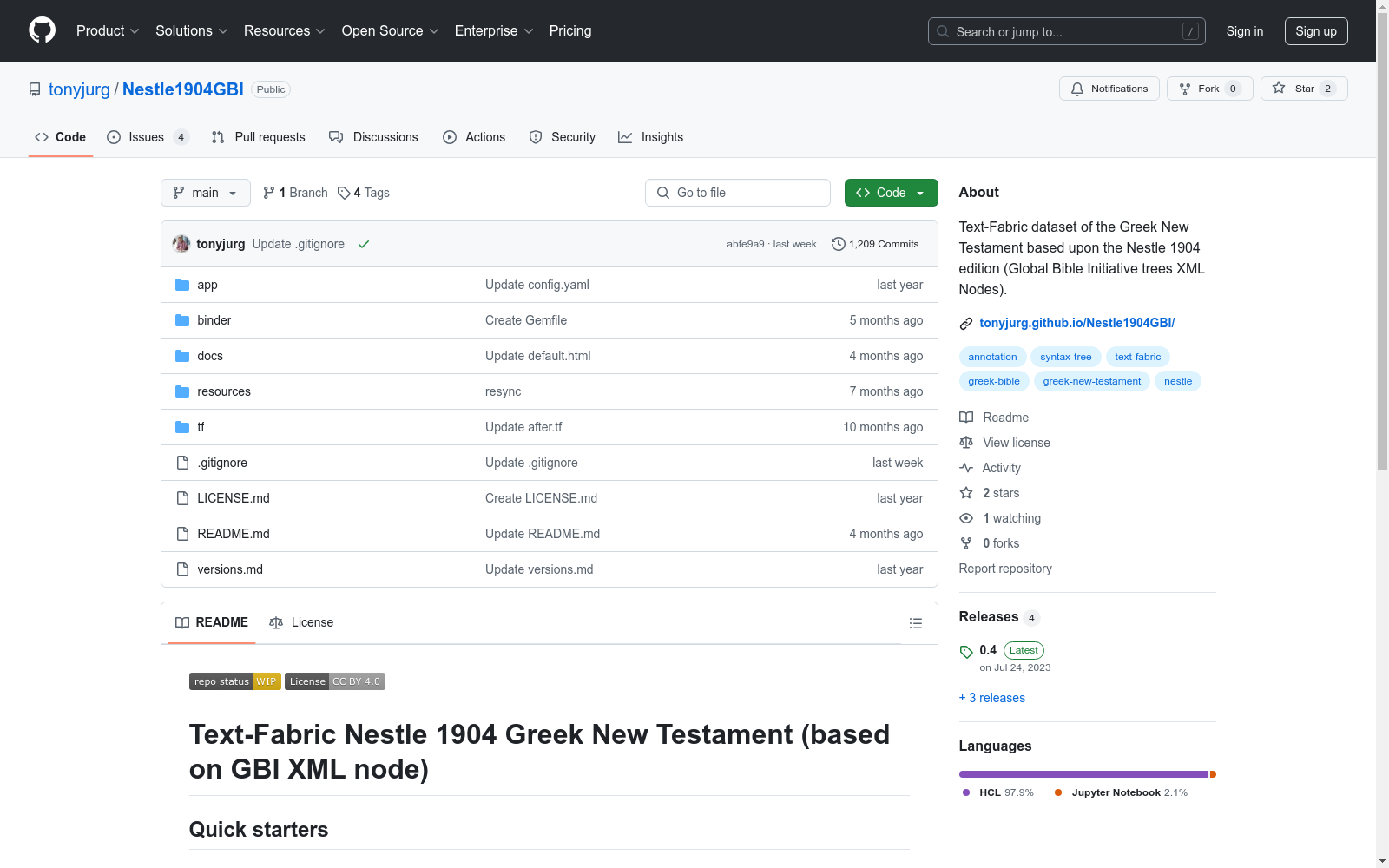Open the 1,209 Commits history link
The width and height of the screenshot is (1389, 868).
coord(875,244)
